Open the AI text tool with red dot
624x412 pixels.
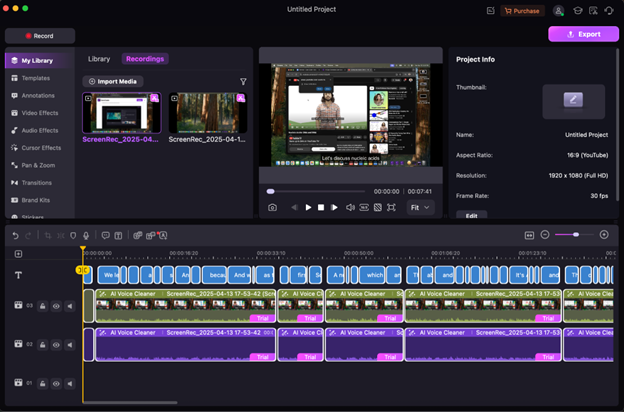(163, 236)
